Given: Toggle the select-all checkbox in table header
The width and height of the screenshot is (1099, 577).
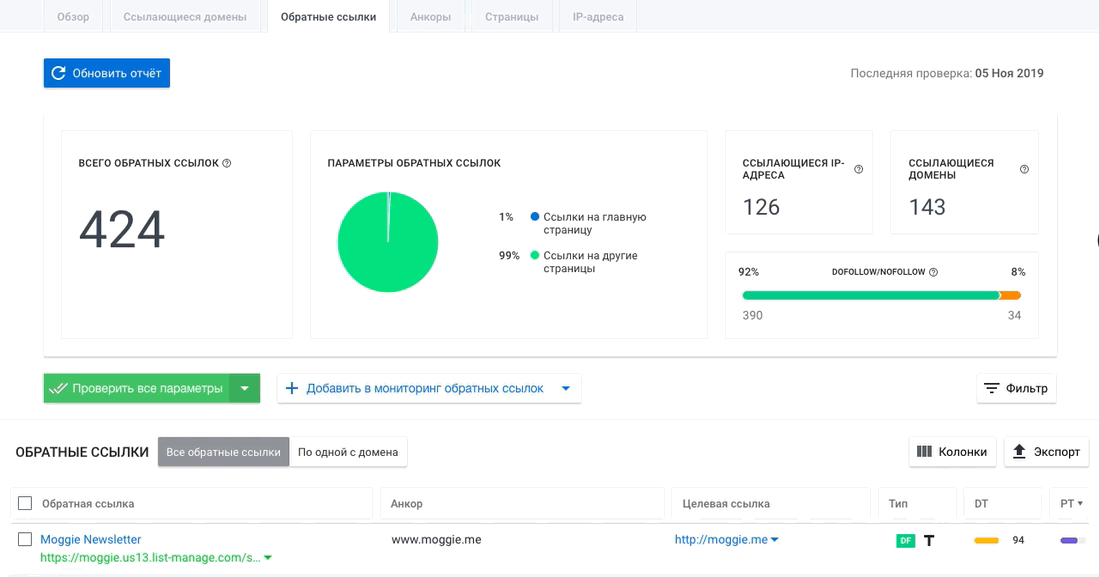Looking at the screenshot, I should [x=25, y=503].
